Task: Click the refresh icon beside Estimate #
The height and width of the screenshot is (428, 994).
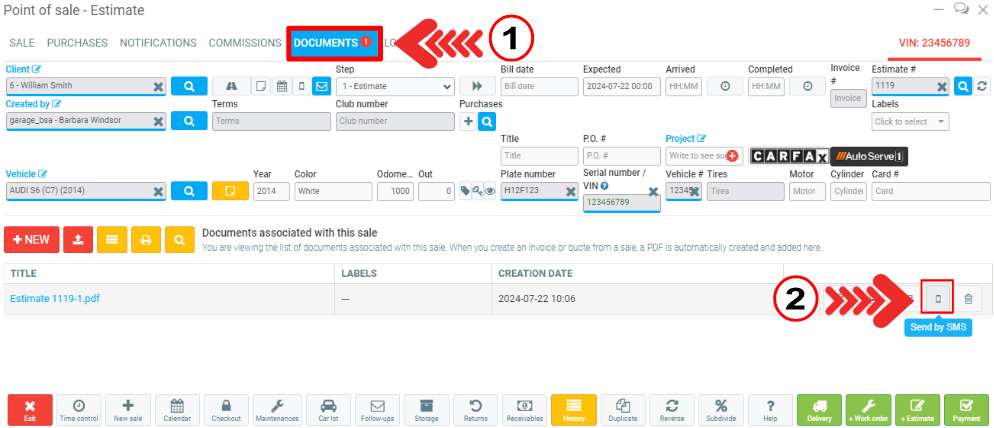Action: 982,87
